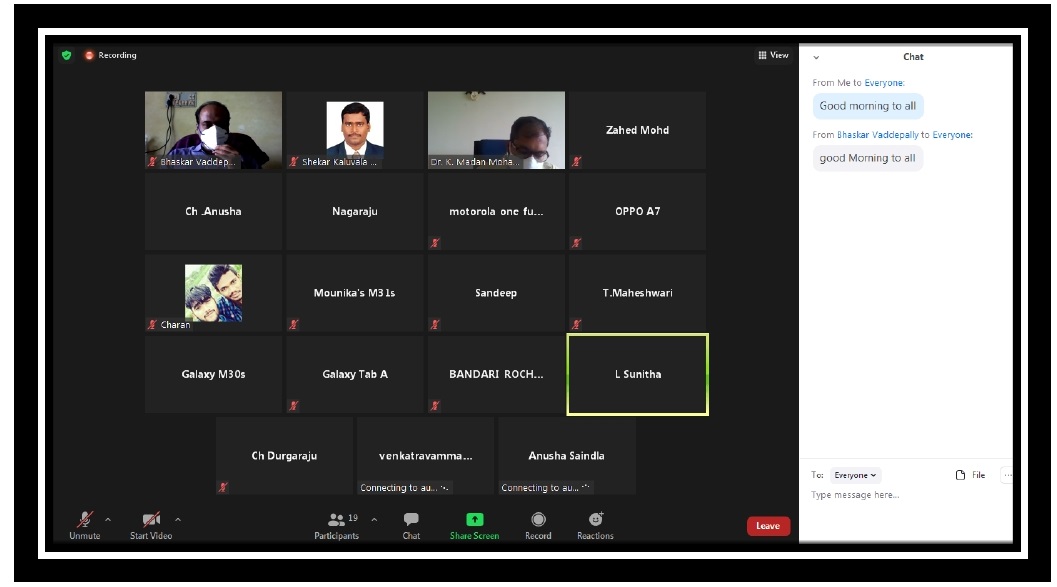The image size is (1057, 587).
Task: Expand audio options arrow beside Unmute
Action: 108,519
